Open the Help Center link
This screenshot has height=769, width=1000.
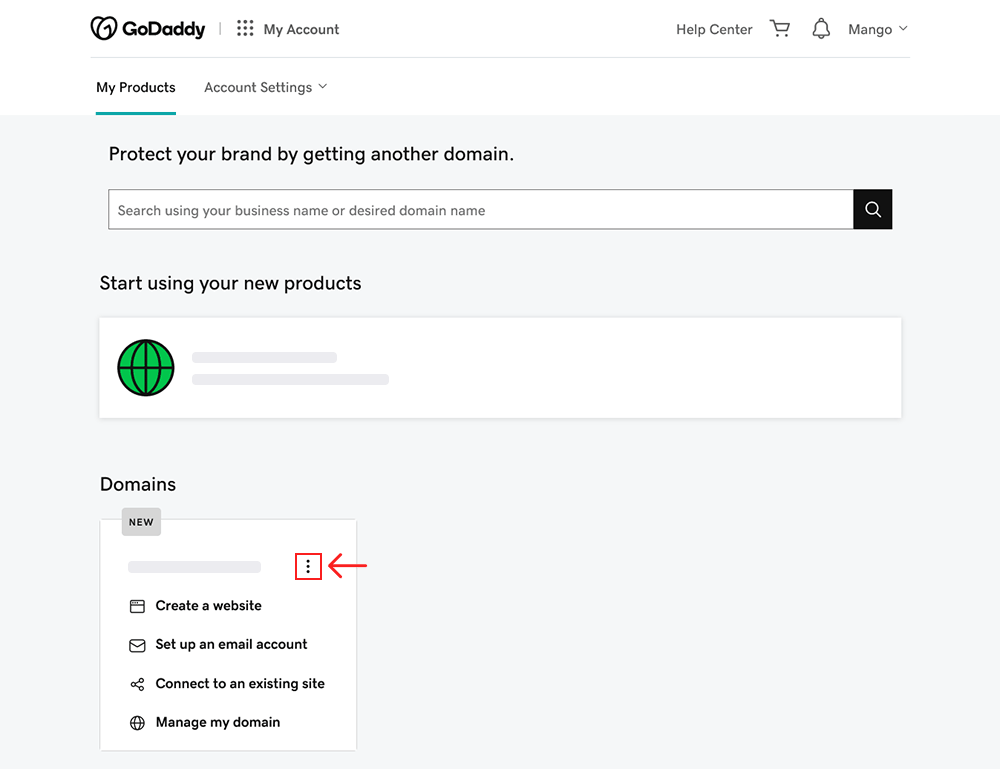tap(714, 29)
